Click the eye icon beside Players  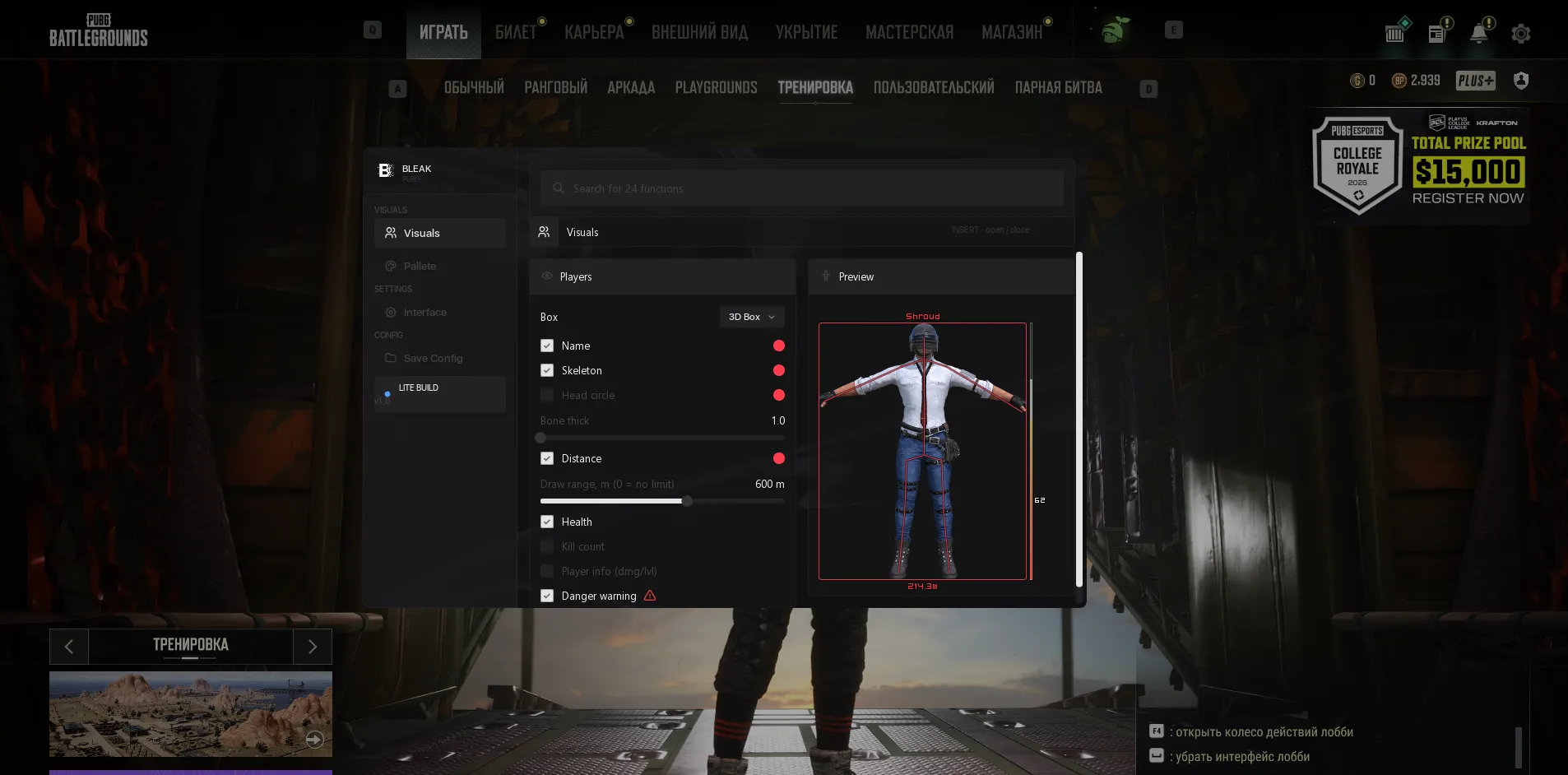(547, 276)
